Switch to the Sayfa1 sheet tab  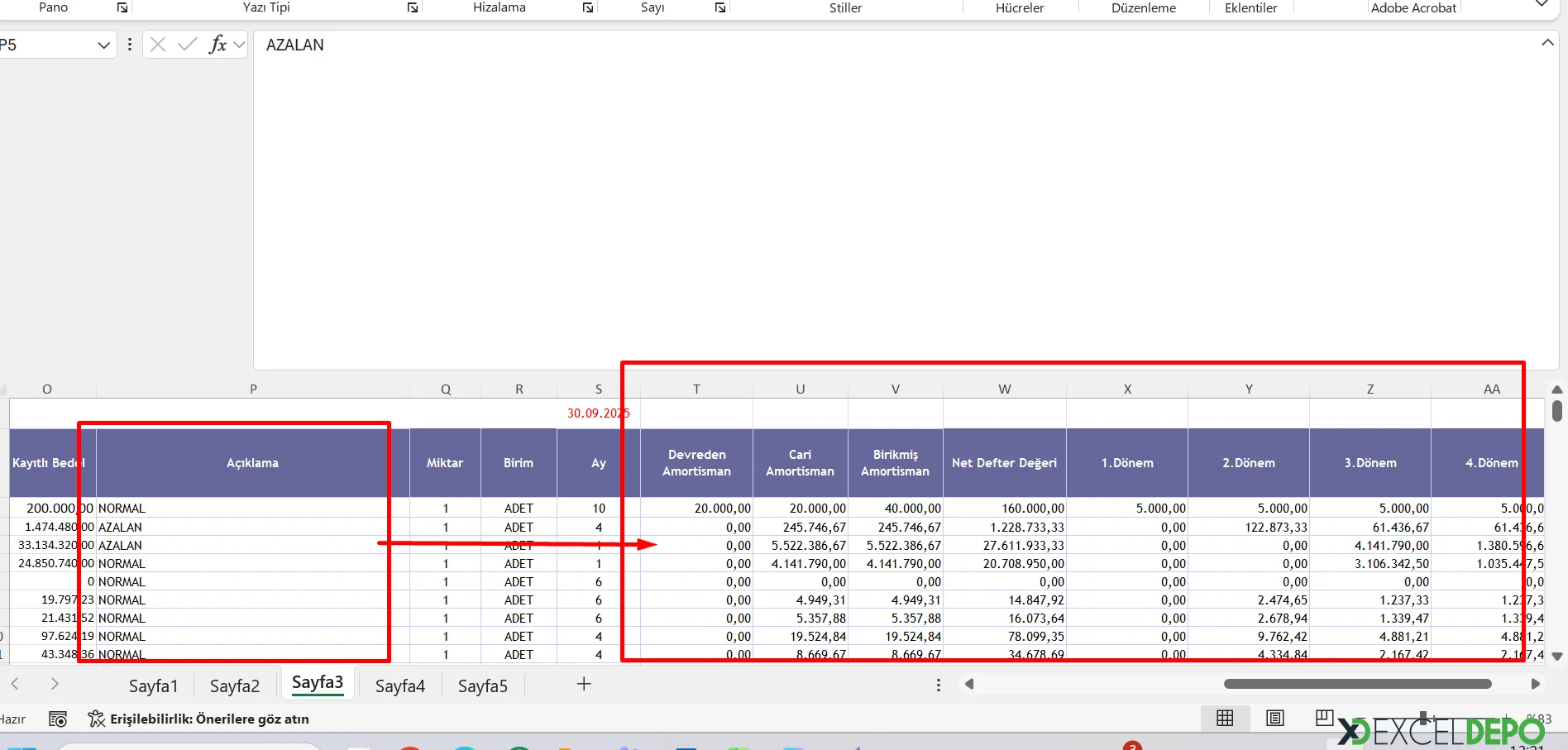(153, 686)
